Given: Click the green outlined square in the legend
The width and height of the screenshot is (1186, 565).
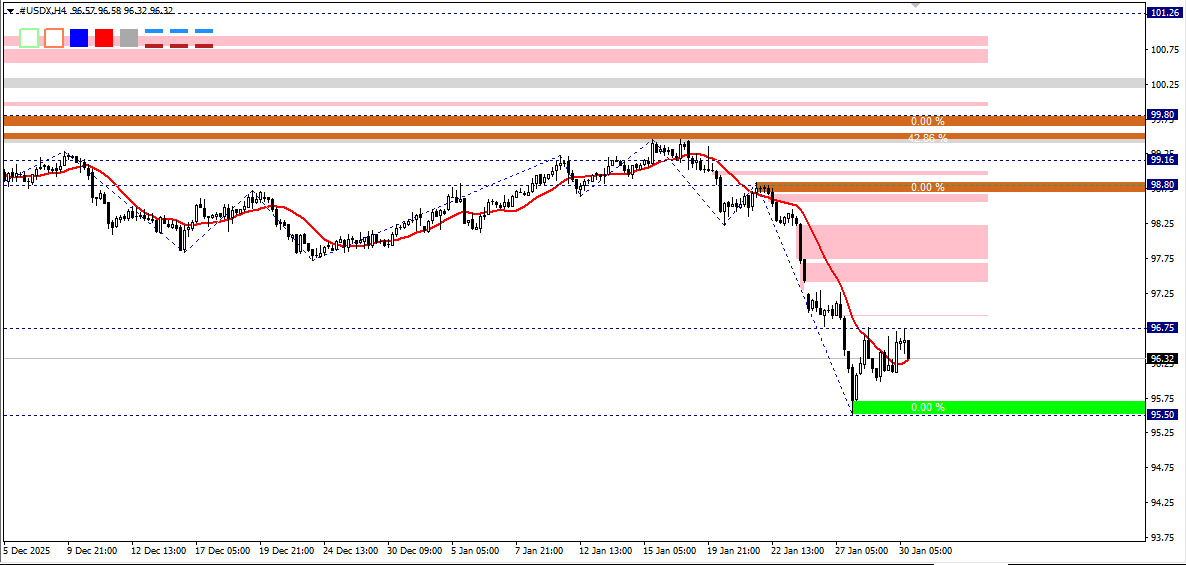Looking at the screenshot, I should tap(29, 38).
